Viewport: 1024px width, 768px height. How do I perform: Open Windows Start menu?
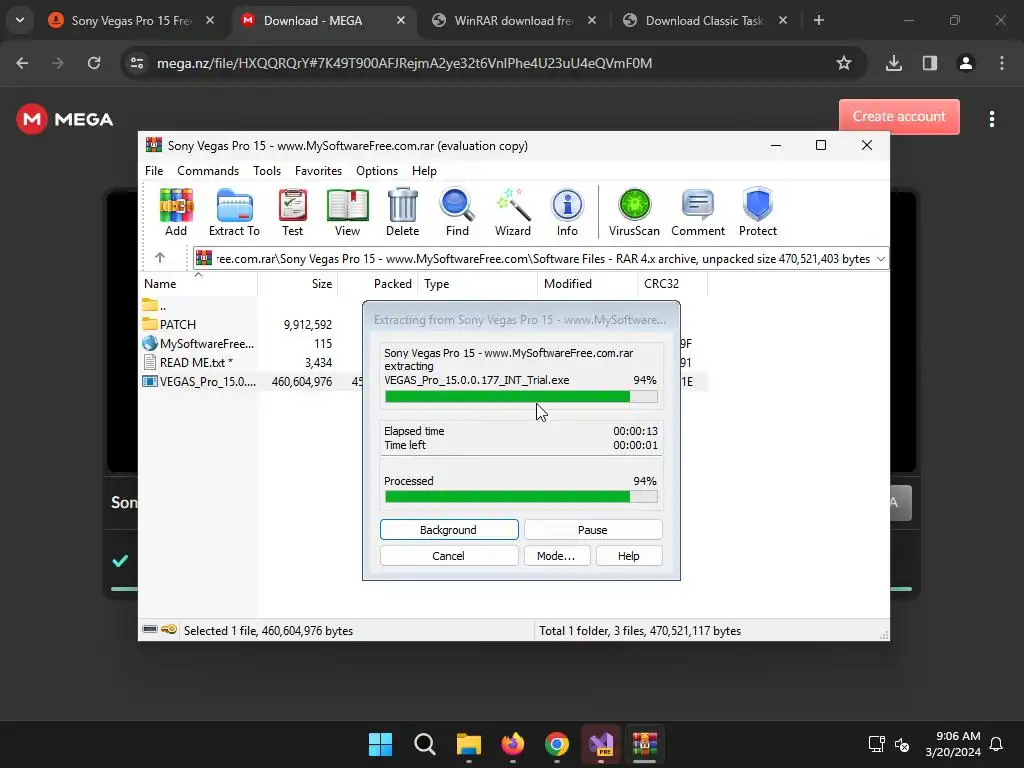click(381, 744)
